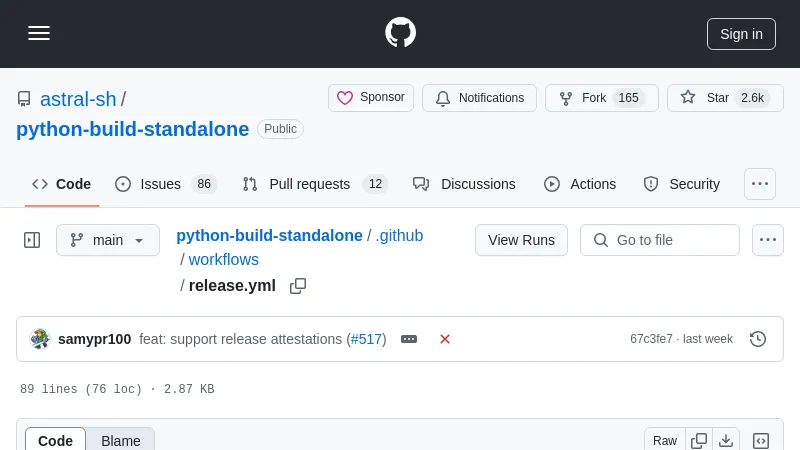Switch to Blame view
800x450 pixels.
tap(120, 441)
